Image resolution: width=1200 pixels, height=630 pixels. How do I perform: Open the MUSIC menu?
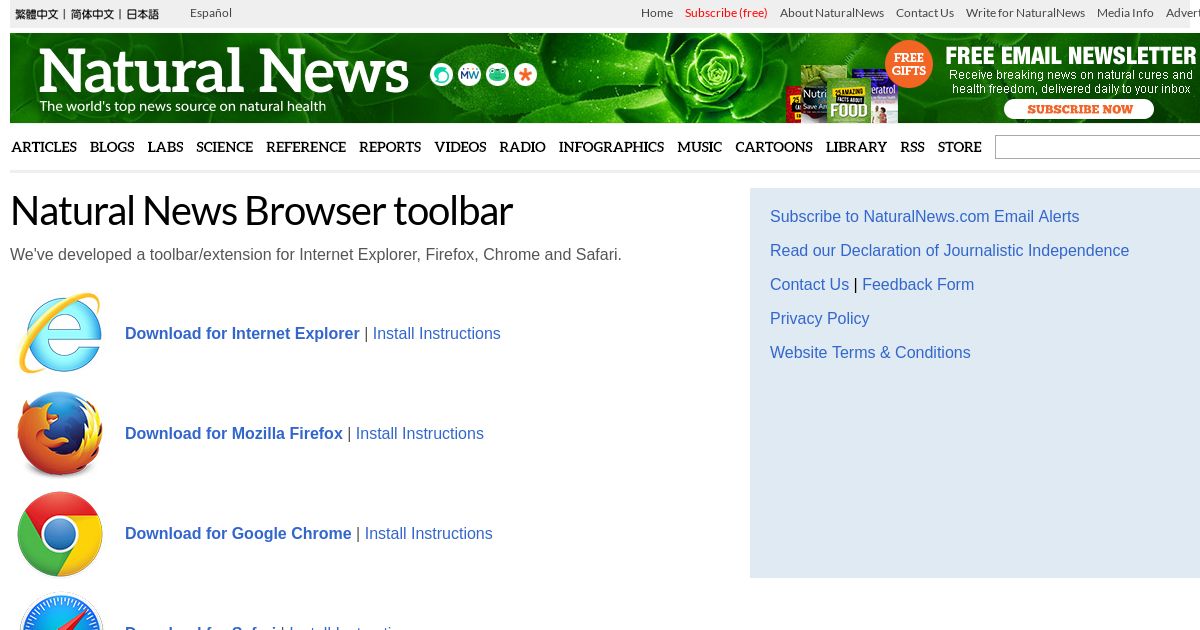click(699, 147)
